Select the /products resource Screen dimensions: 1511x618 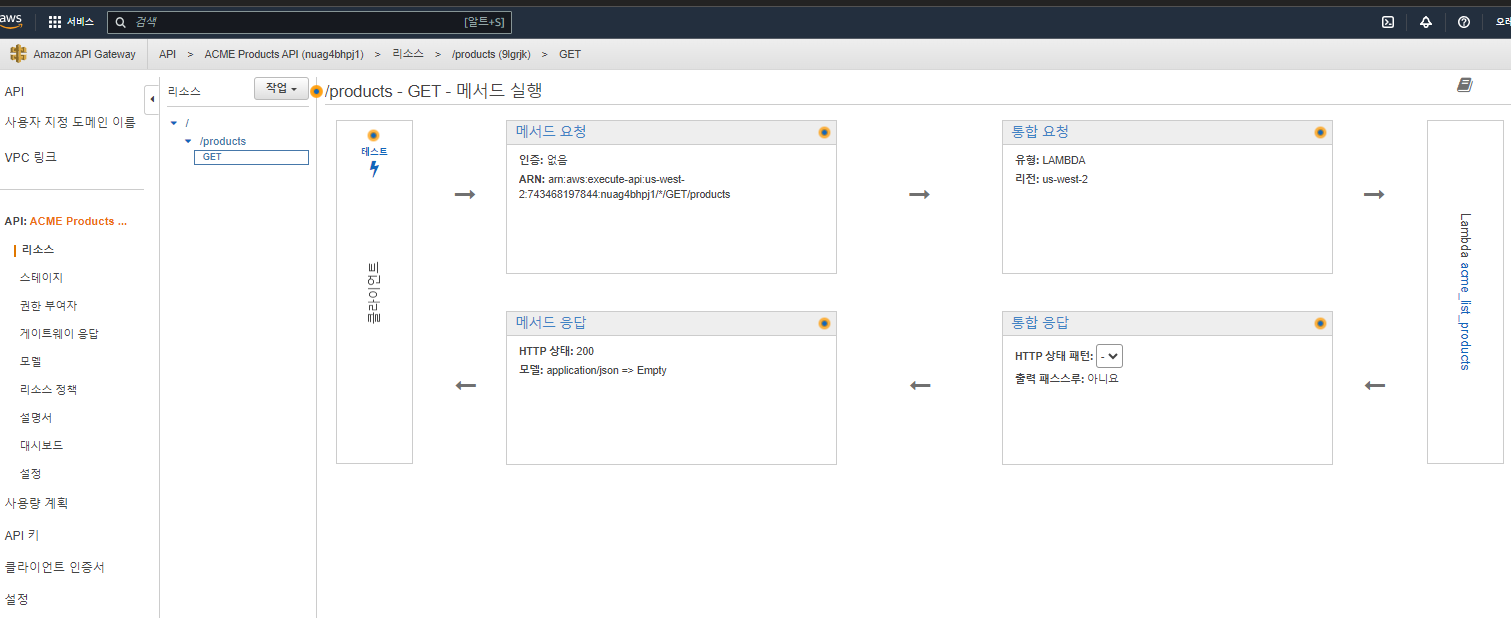[223, 141]
